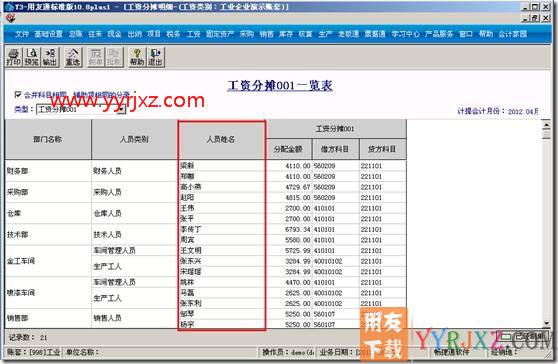
Task: Select the 仓库 department cell
Action: (x=48, y=213)
